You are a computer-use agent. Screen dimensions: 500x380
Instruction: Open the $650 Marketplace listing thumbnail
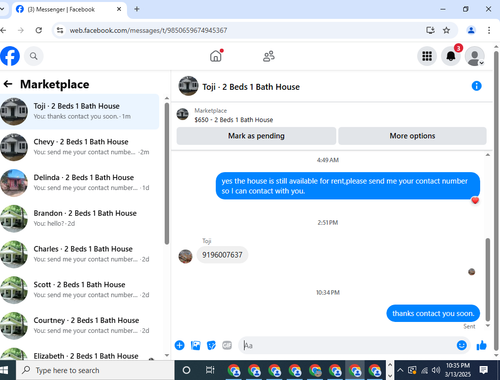pos(182,115)
